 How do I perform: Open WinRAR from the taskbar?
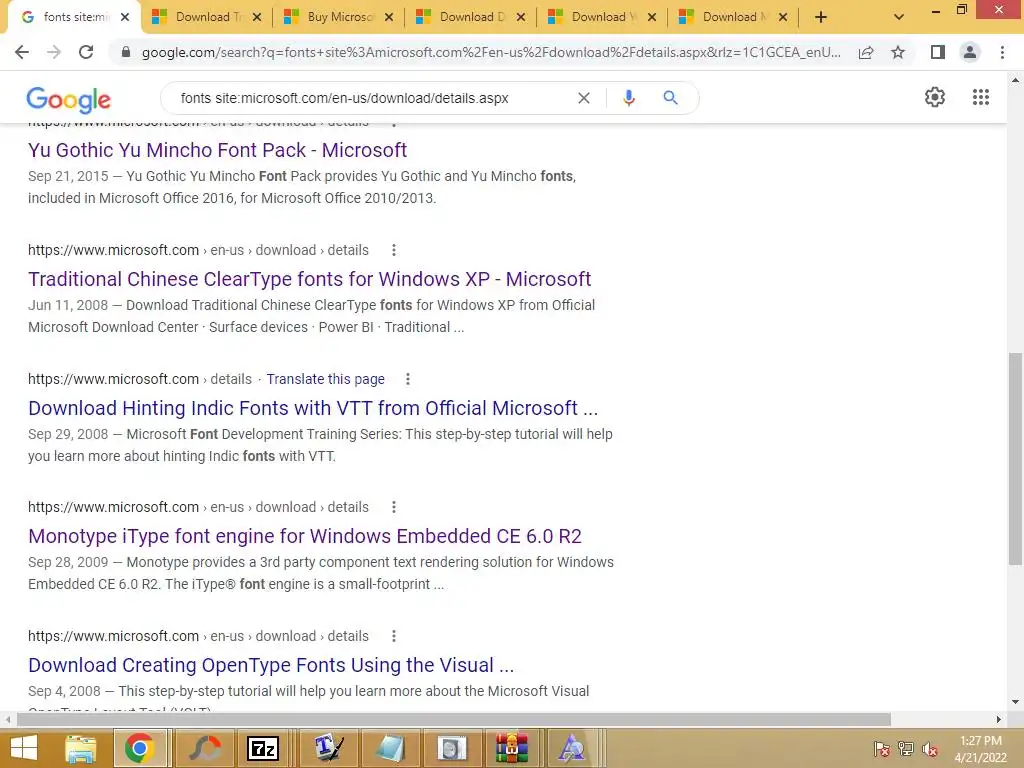[x=511, y=748]
